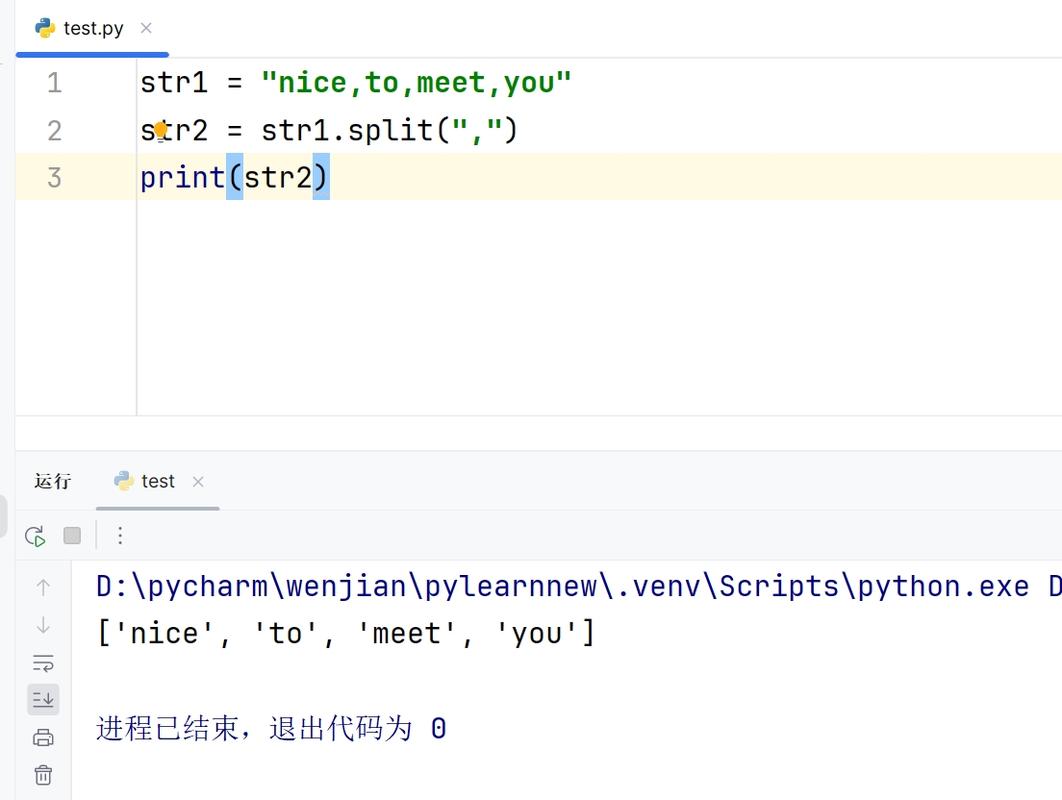Screen dimensions: 1062x800
Task: Clear console output using the trash icon
Action: click(x=43, y=775)
